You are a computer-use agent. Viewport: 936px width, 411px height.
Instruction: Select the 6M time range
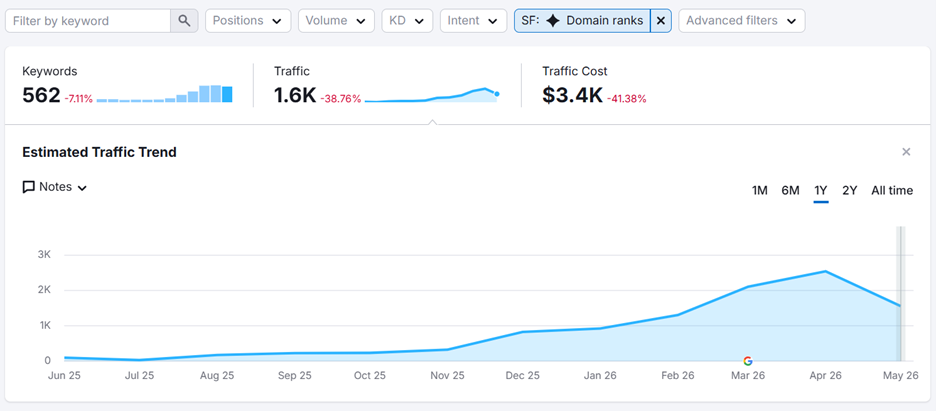(x=790, y=191)
